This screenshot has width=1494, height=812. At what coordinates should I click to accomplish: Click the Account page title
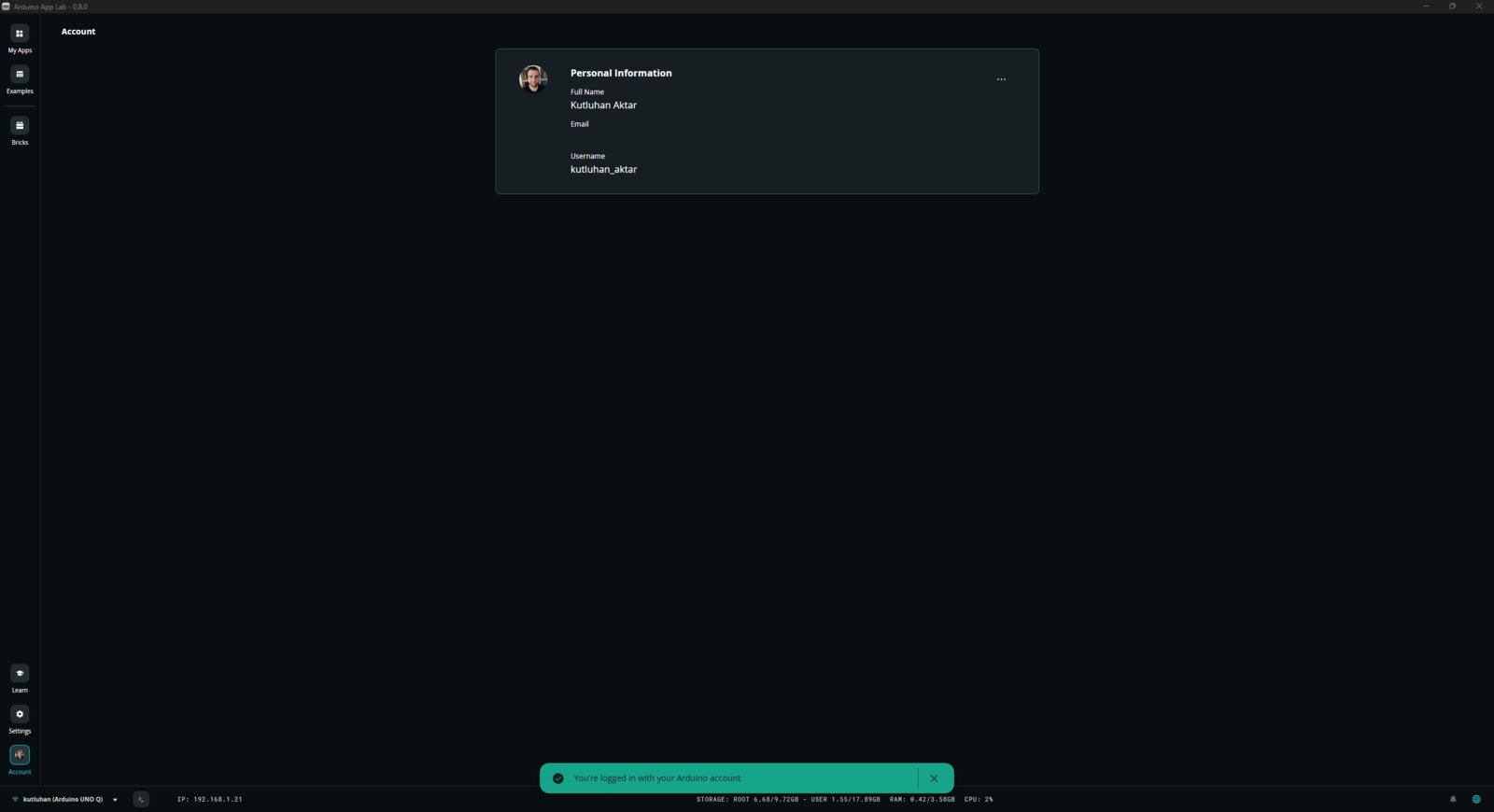tap(78, 32)
